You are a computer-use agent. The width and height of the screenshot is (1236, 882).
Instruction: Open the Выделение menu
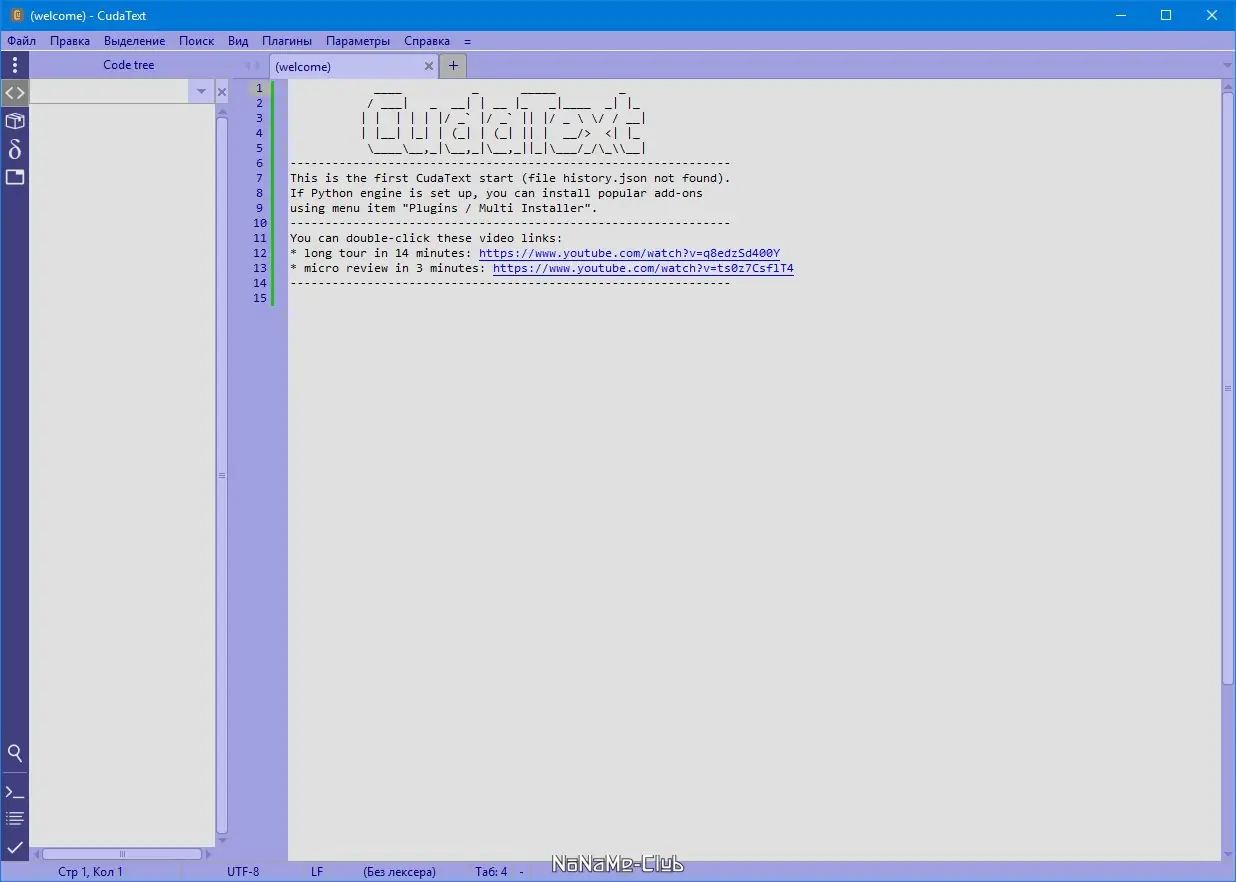pos(134,41)
